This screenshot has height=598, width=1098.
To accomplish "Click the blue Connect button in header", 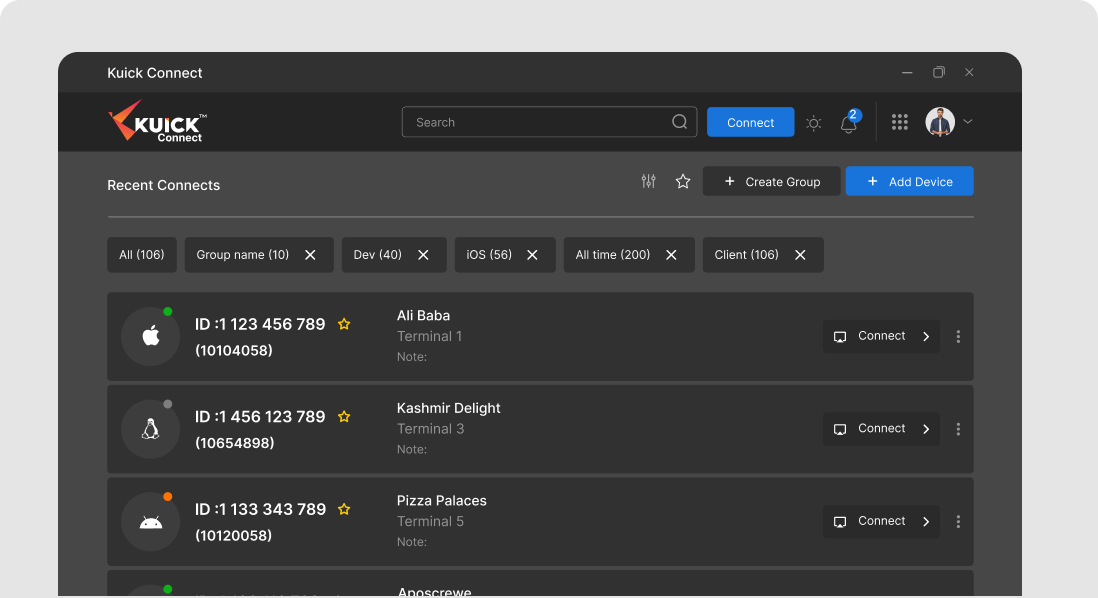I will (751, 123).
